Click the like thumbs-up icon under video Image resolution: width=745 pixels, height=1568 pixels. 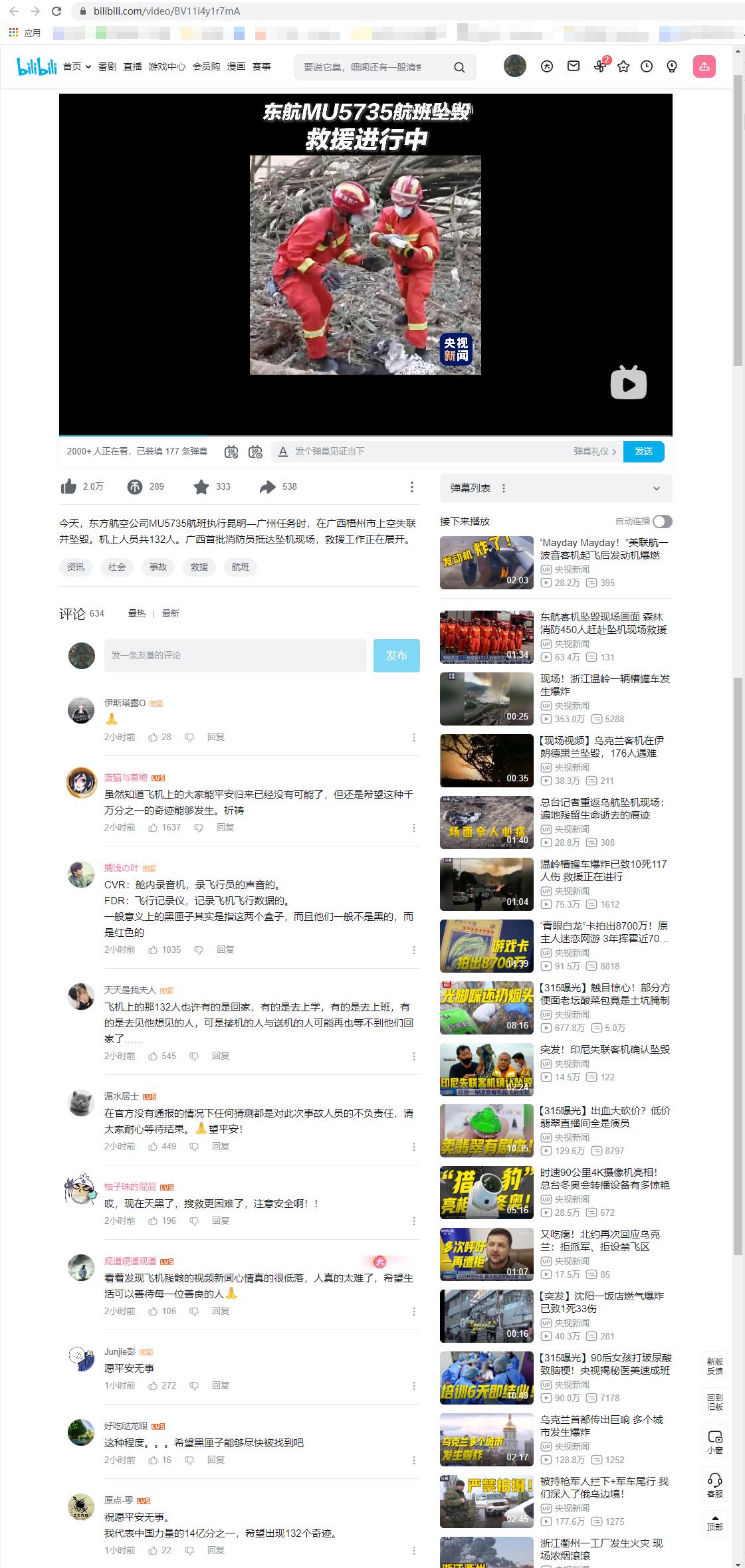pos(68,487)
